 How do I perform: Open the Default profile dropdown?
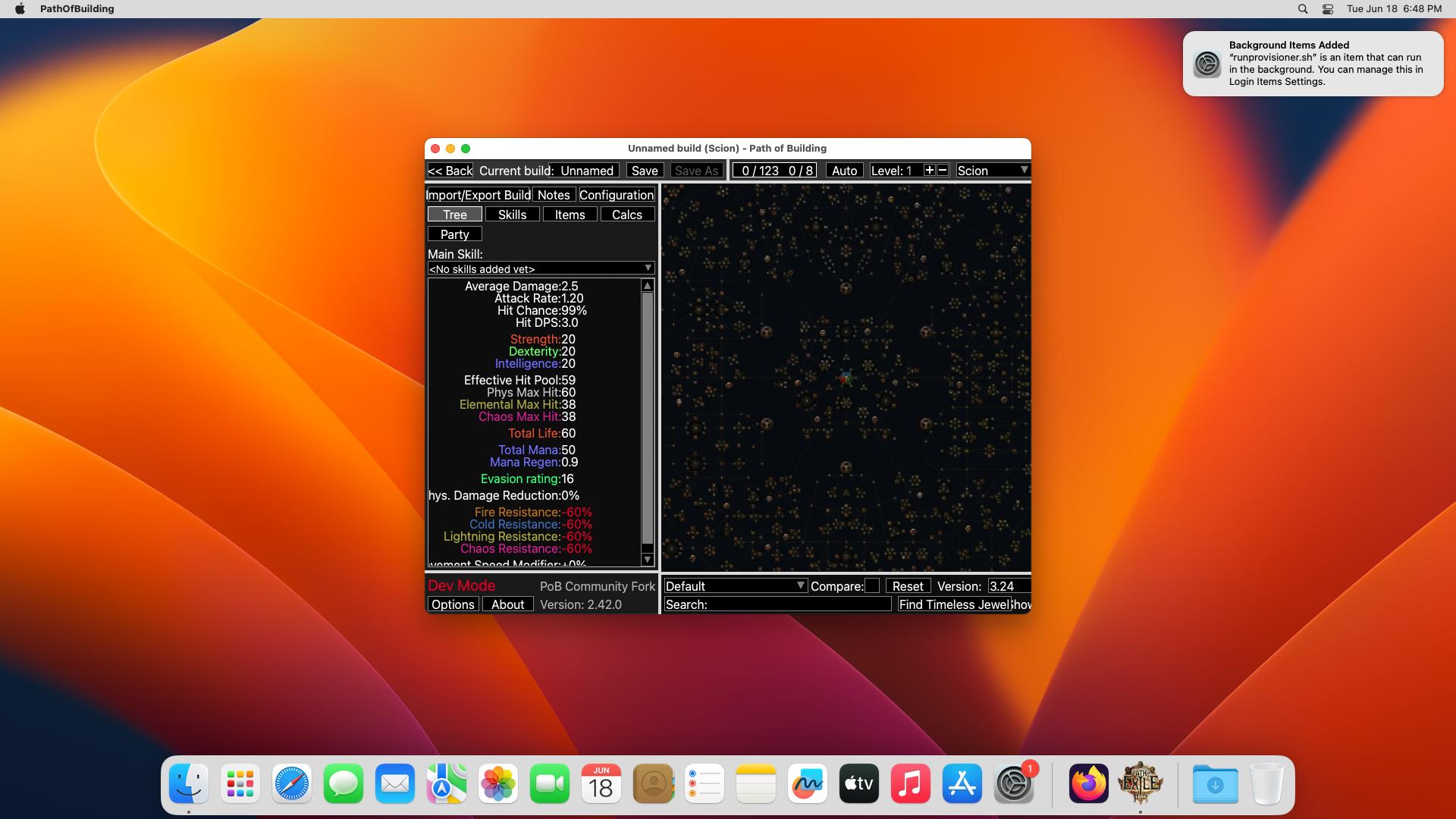(733, 586)
